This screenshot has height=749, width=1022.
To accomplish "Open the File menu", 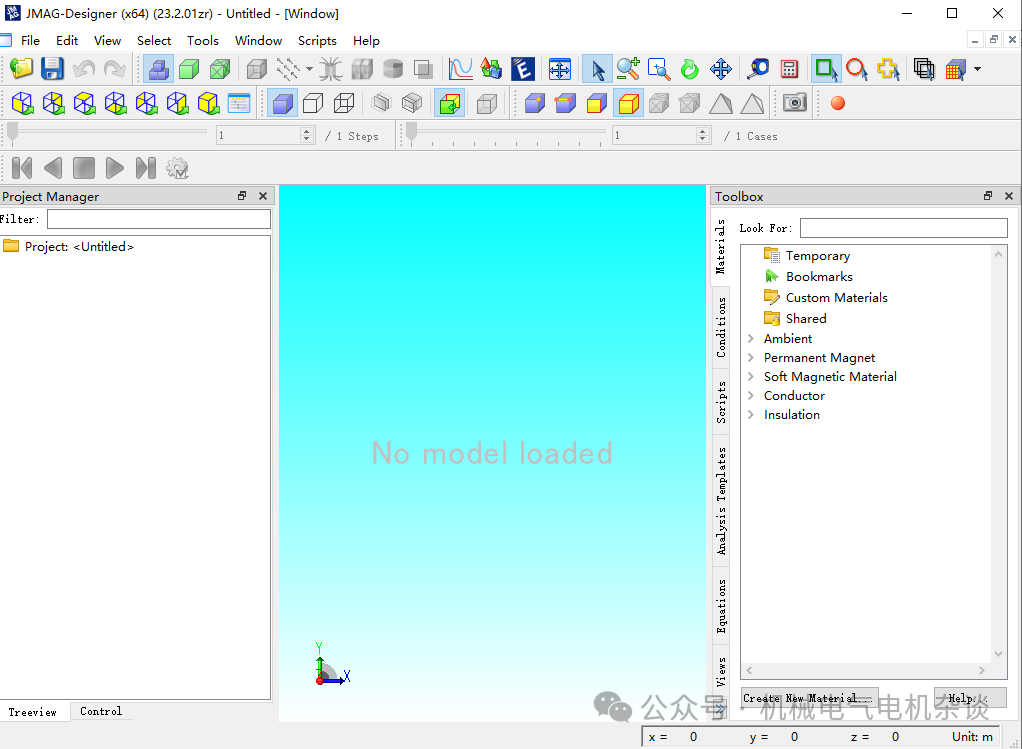I will coord(30,40).
